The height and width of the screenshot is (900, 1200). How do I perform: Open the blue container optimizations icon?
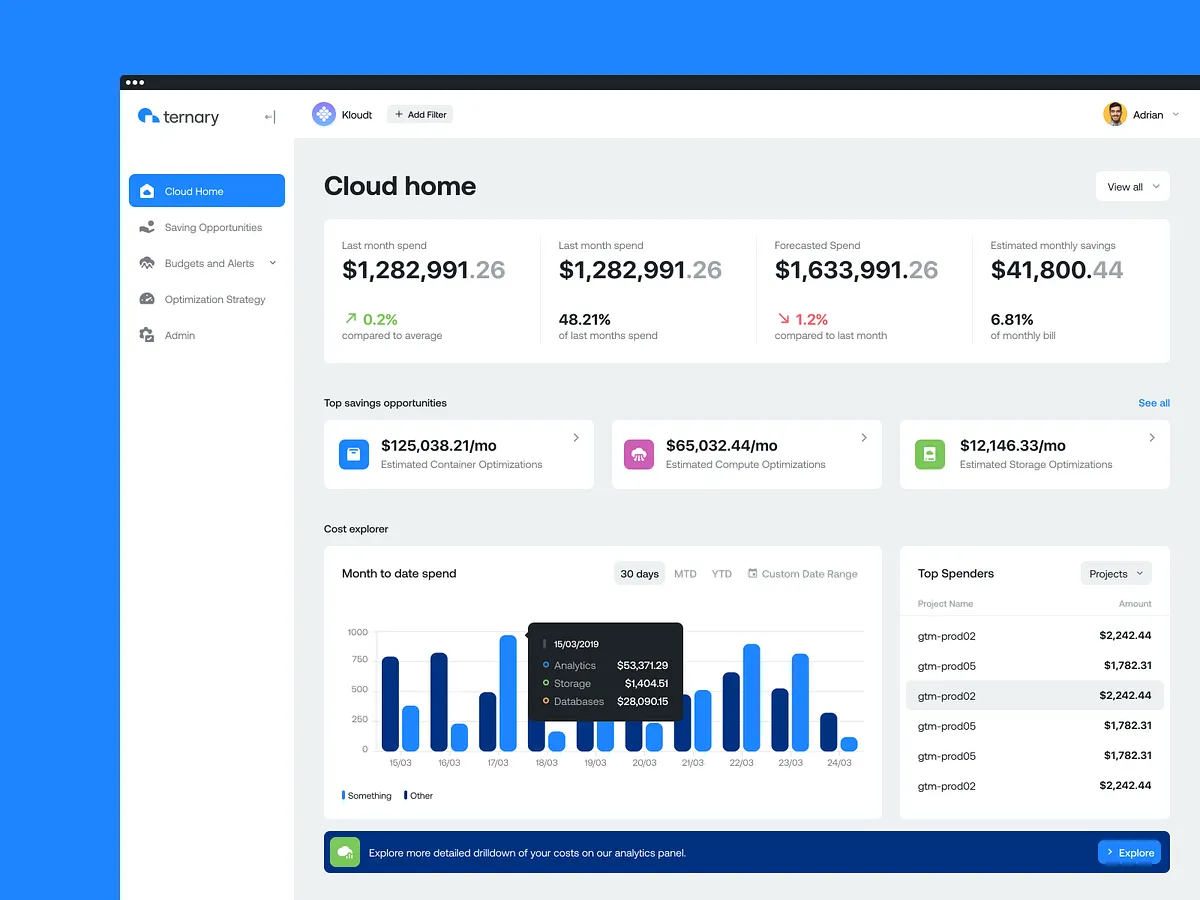click(x=354, y=455)
